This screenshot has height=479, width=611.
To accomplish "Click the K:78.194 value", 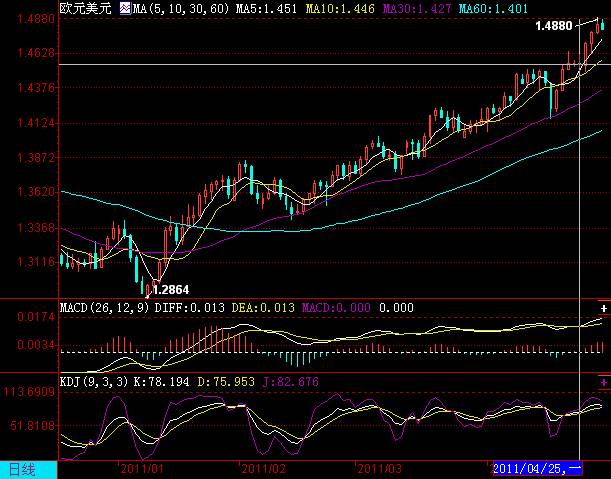I will 161,382.
